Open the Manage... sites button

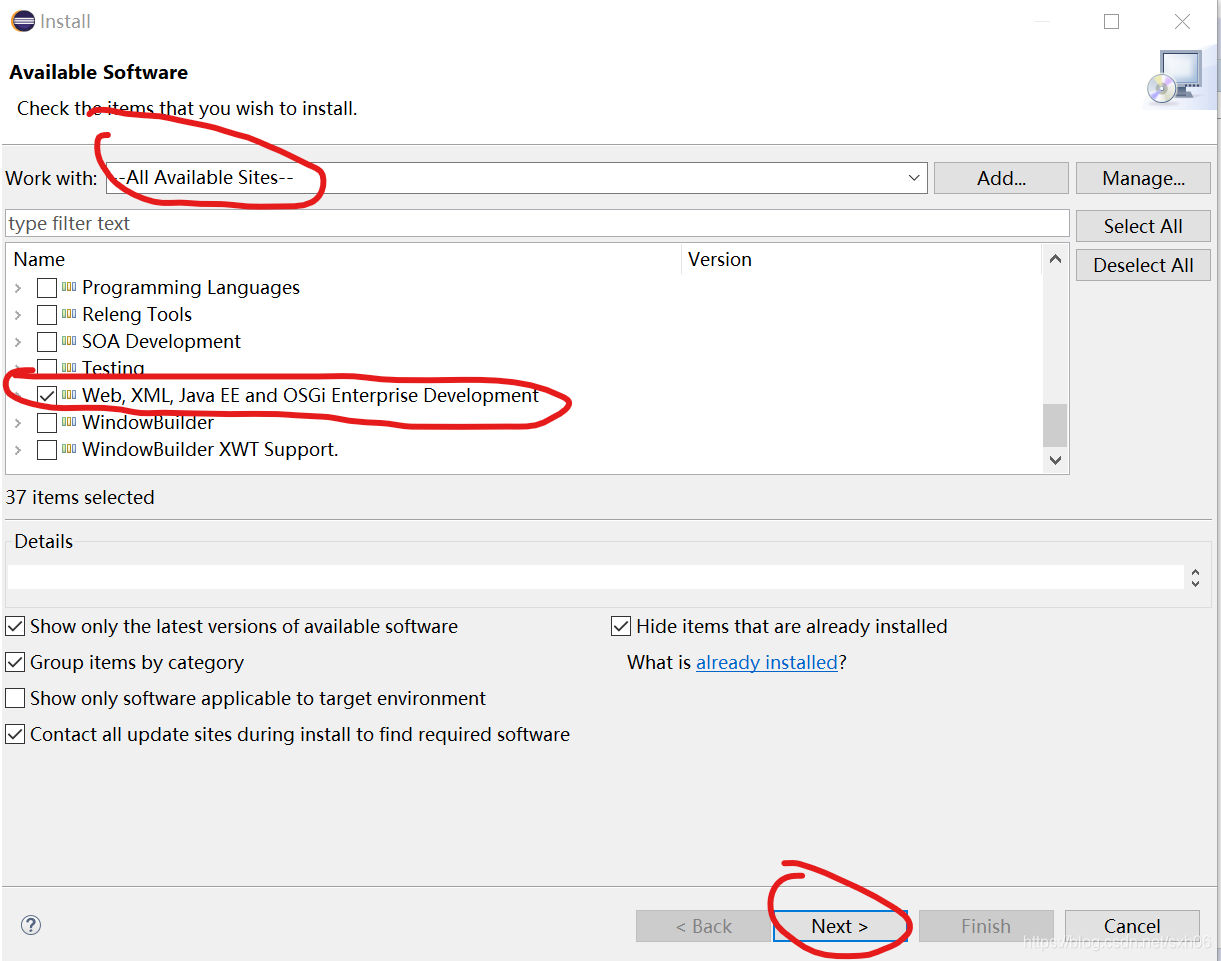coord(1143,178)
